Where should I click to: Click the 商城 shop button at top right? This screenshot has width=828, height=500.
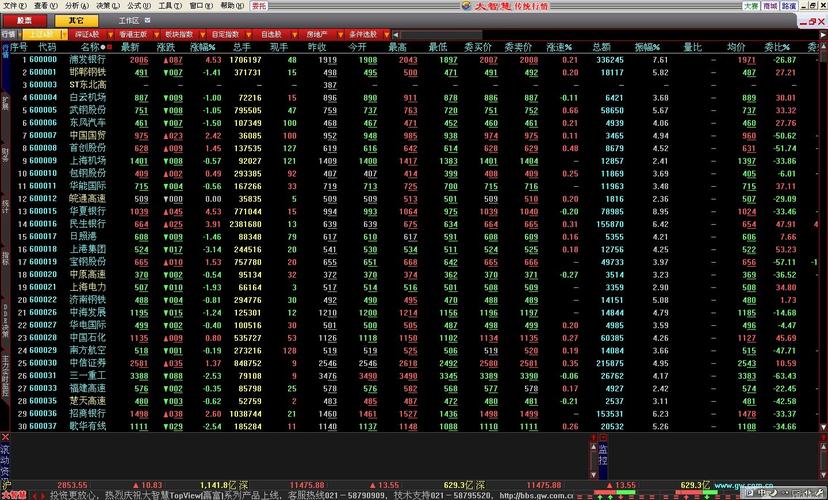(770, 6)
